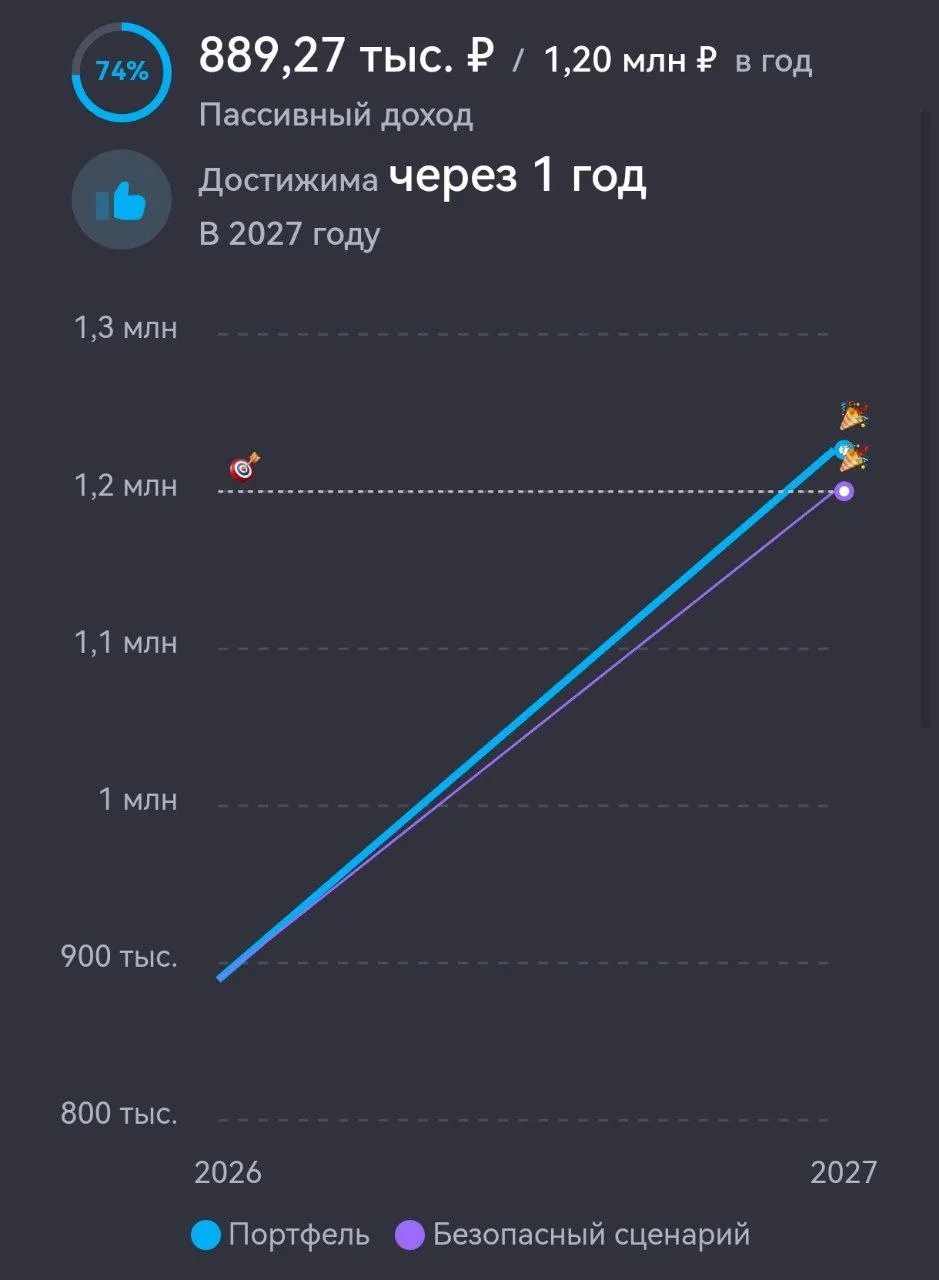
Task: Click the В 2027 году text
Action: pyautogui.click(x=290, y=235)
